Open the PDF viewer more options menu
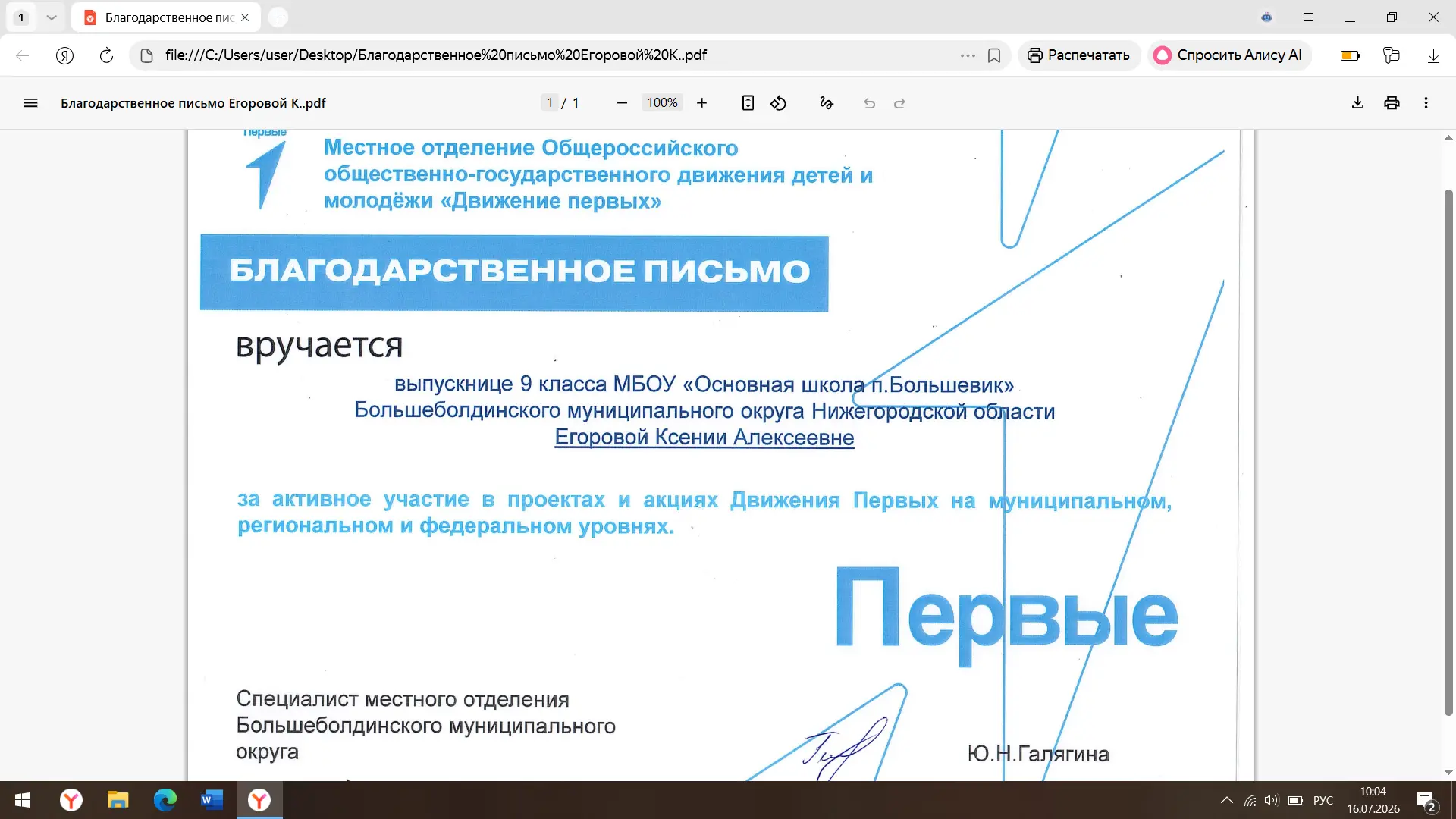This screenshot has width=1456, height=819. click(x=1426, y=103)
